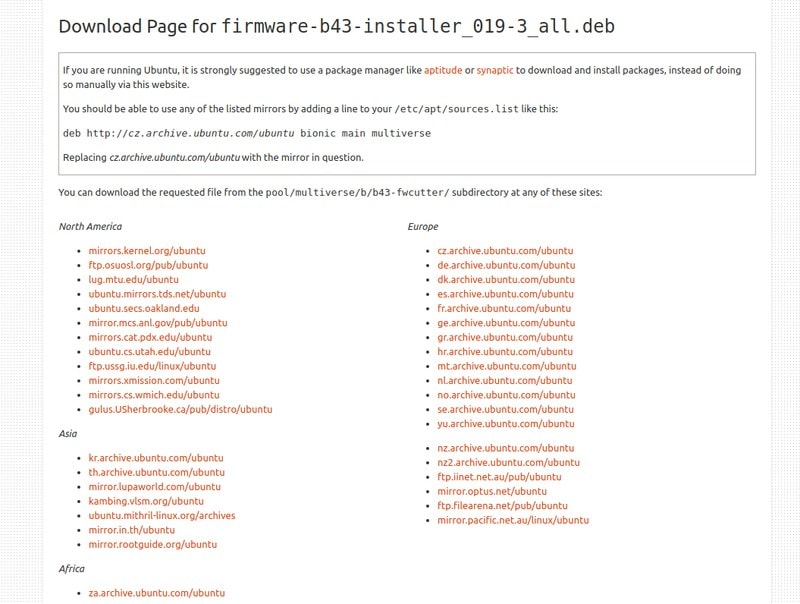
Task: Click mirror.mcs.anl.gov/pub/ubuntu link
Action: click(158, 323)
